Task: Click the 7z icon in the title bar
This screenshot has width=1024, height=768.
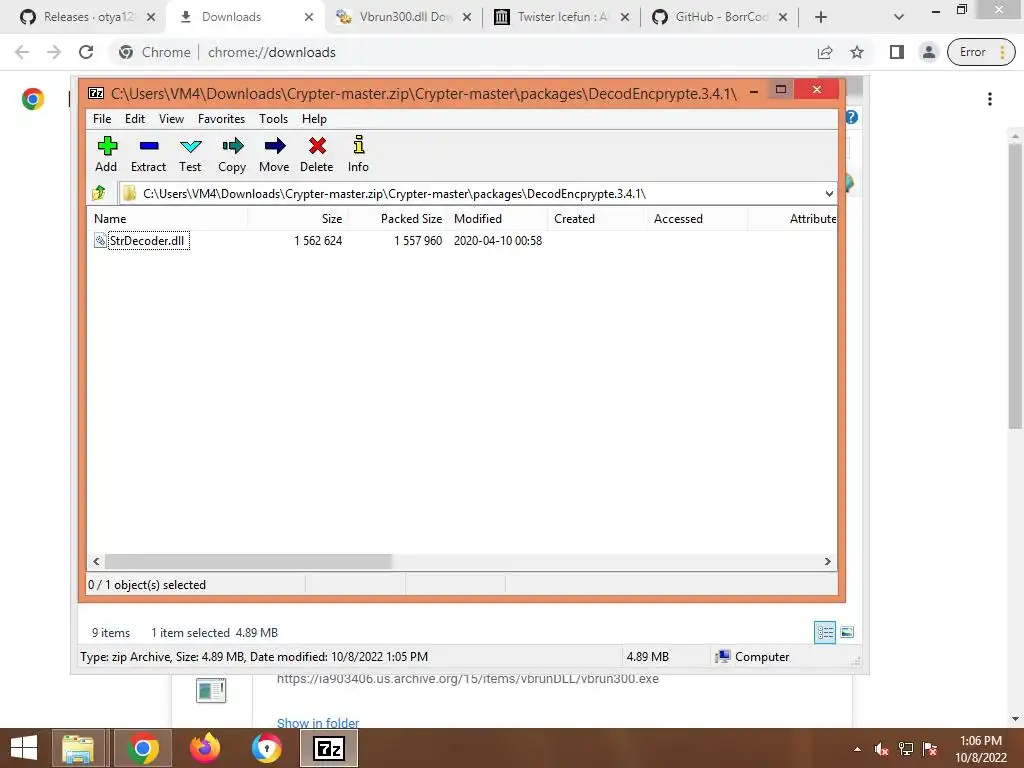Action: point(96,93)
